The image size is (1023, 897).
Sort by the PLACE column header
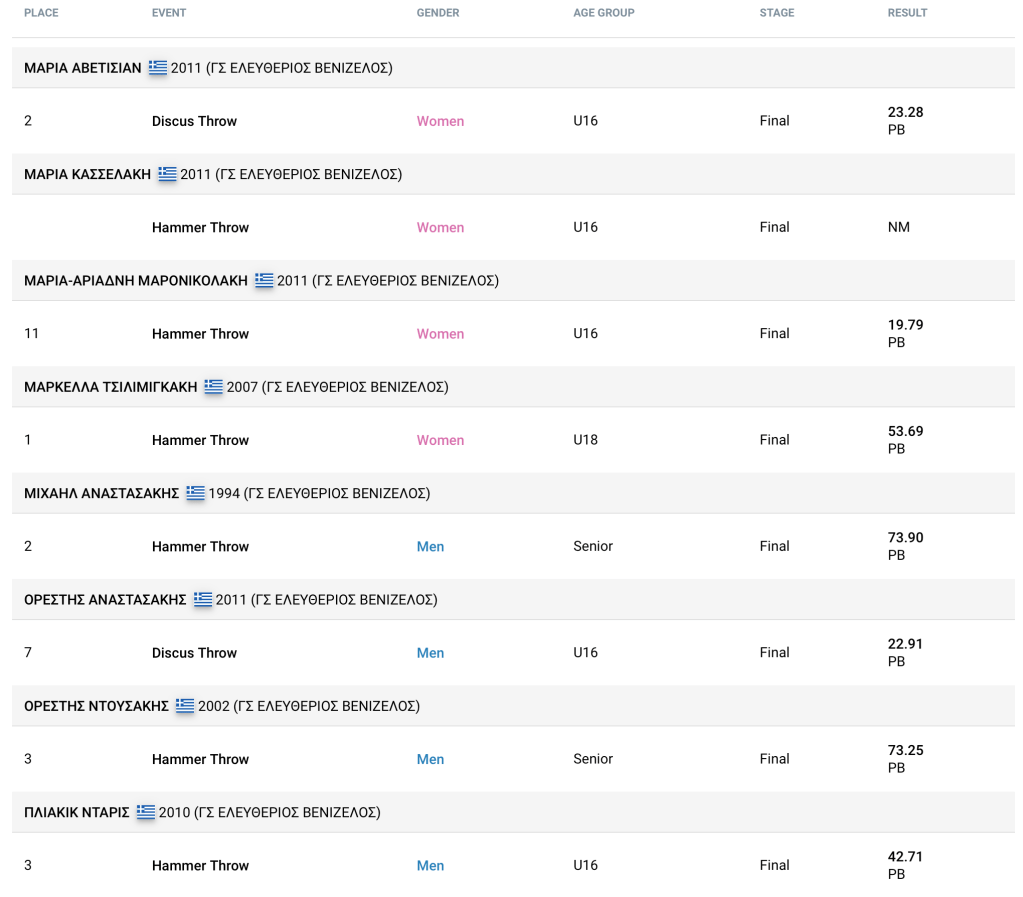coord(41,13)
